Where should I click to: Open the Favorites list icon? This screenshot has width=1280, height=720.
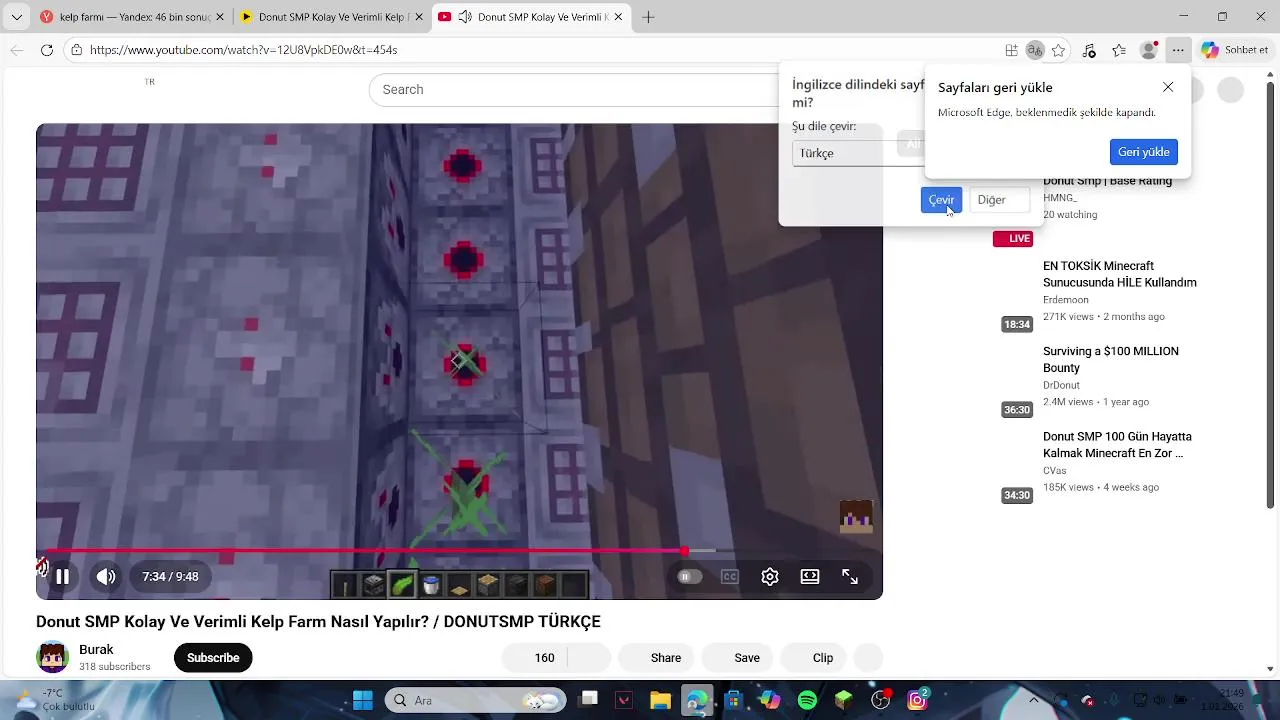[1119, 50]
